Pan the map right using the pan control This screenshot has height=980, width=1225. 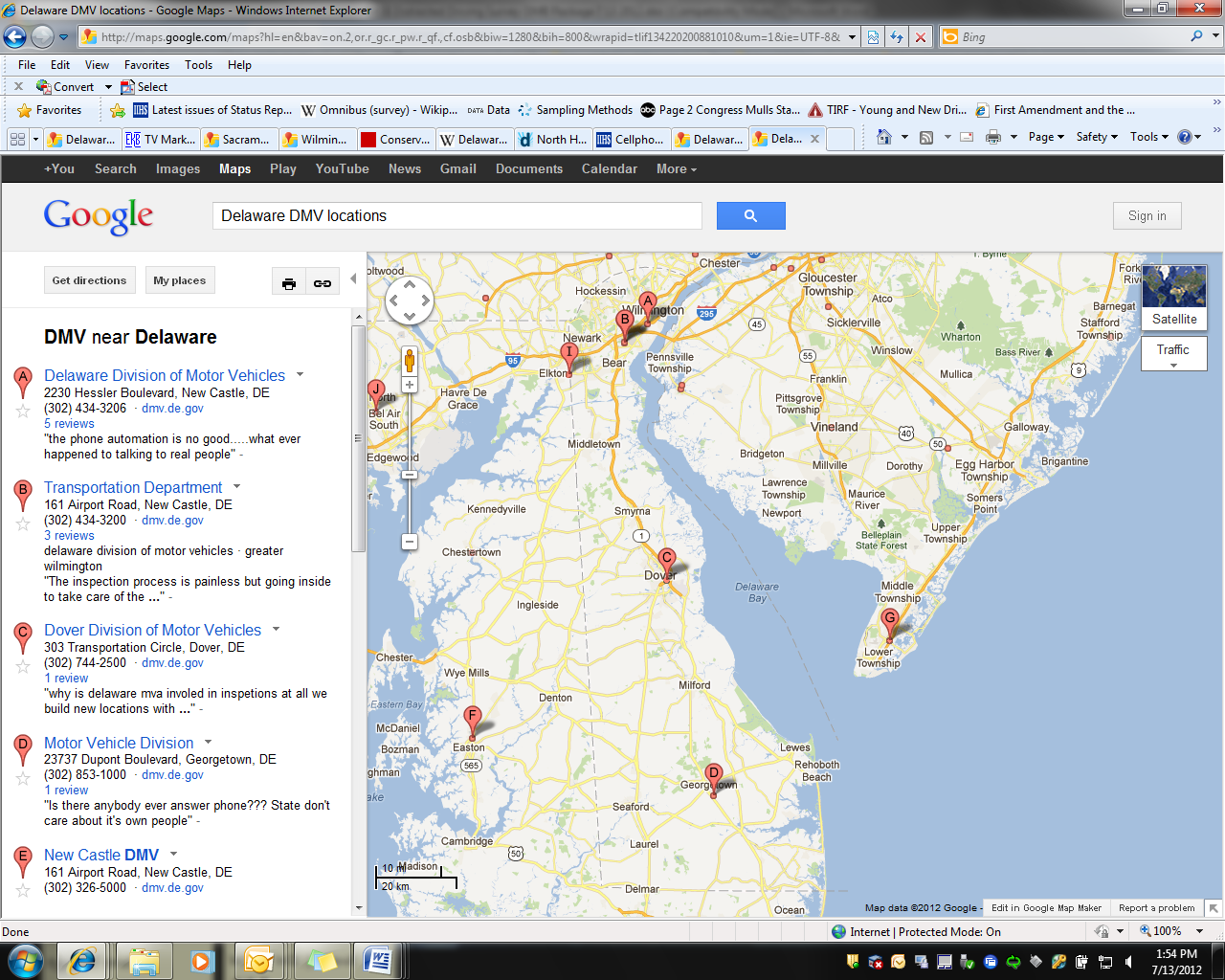point(425,301)
